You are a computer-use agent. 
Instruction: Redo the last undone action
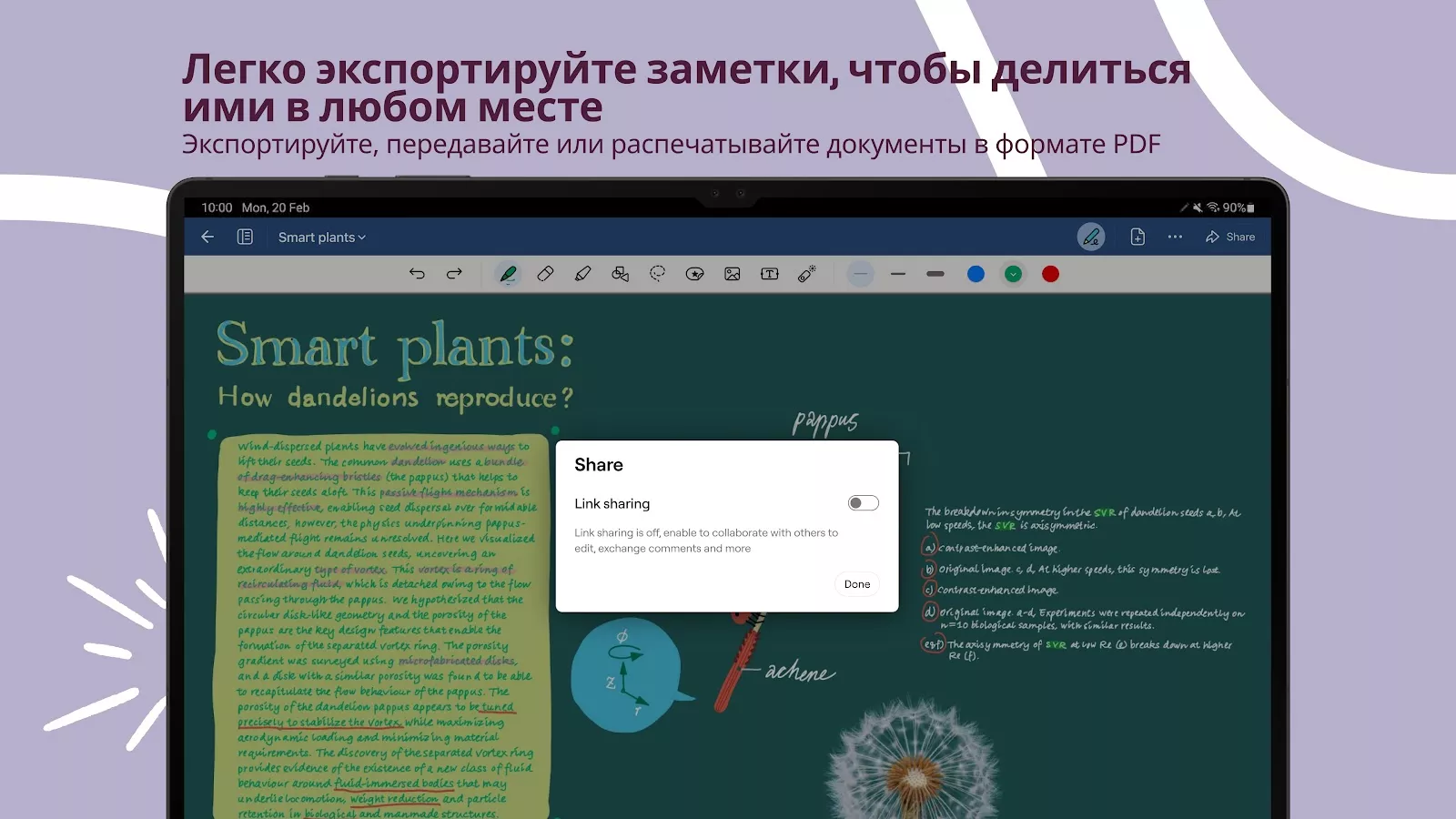pos(454,274)
